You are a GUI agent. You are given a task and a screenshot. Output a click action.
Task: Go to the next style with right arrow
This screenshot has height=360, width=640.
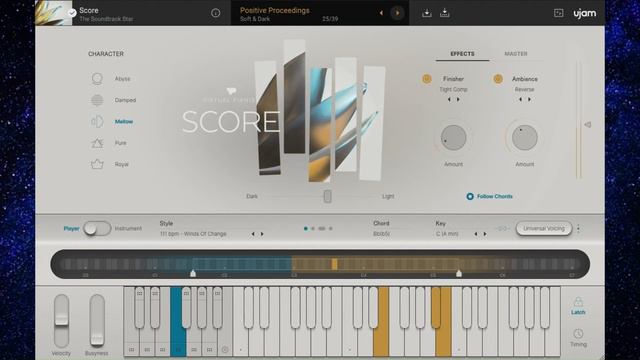[x=262, y=234]
